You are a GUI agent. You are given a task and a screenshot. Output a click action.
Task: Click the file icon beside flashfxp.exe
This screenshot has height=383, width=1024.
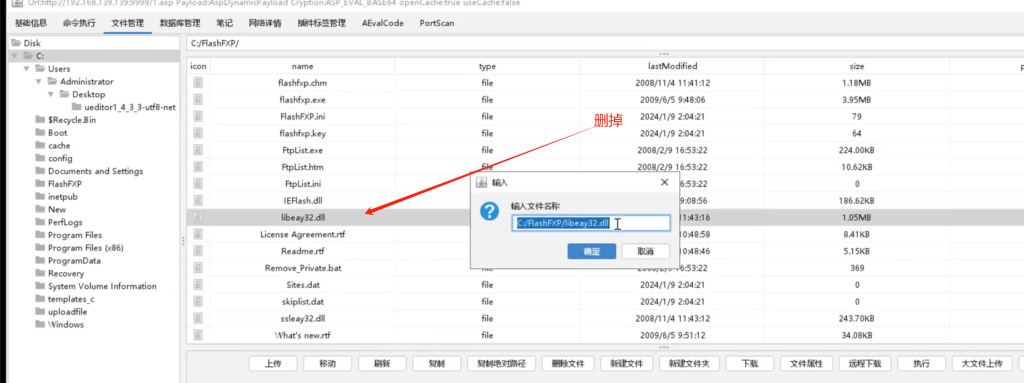coord(199,100)
